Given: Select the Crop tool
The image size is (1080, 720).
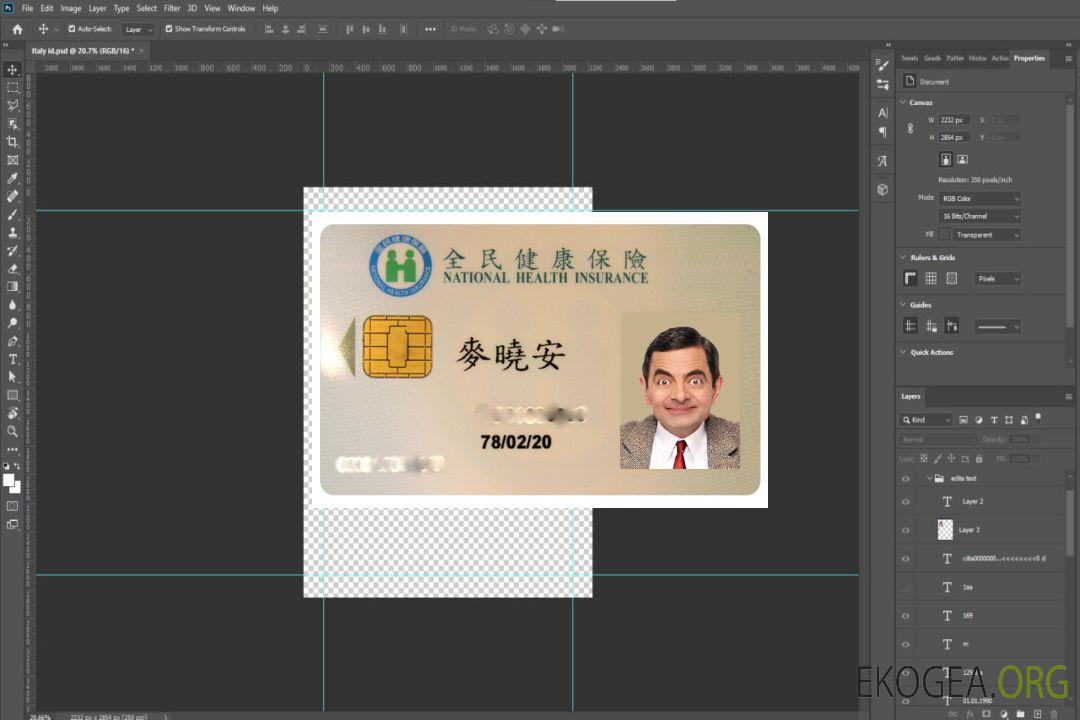Looking at the screenshot, I should (13, 142).
